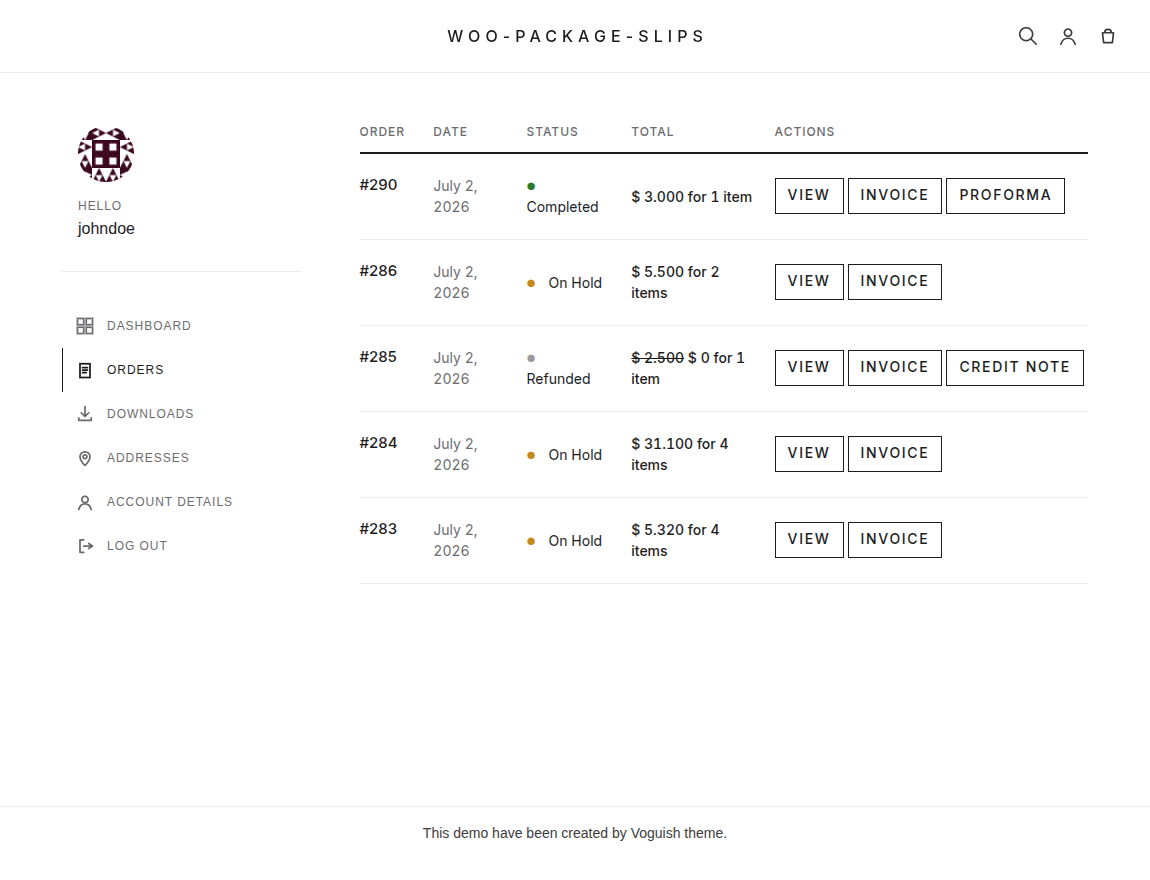Image resolution: width=1150 pixels, height=880 pixels.
Task: View refunded order #285
Action: click(809, 367)
